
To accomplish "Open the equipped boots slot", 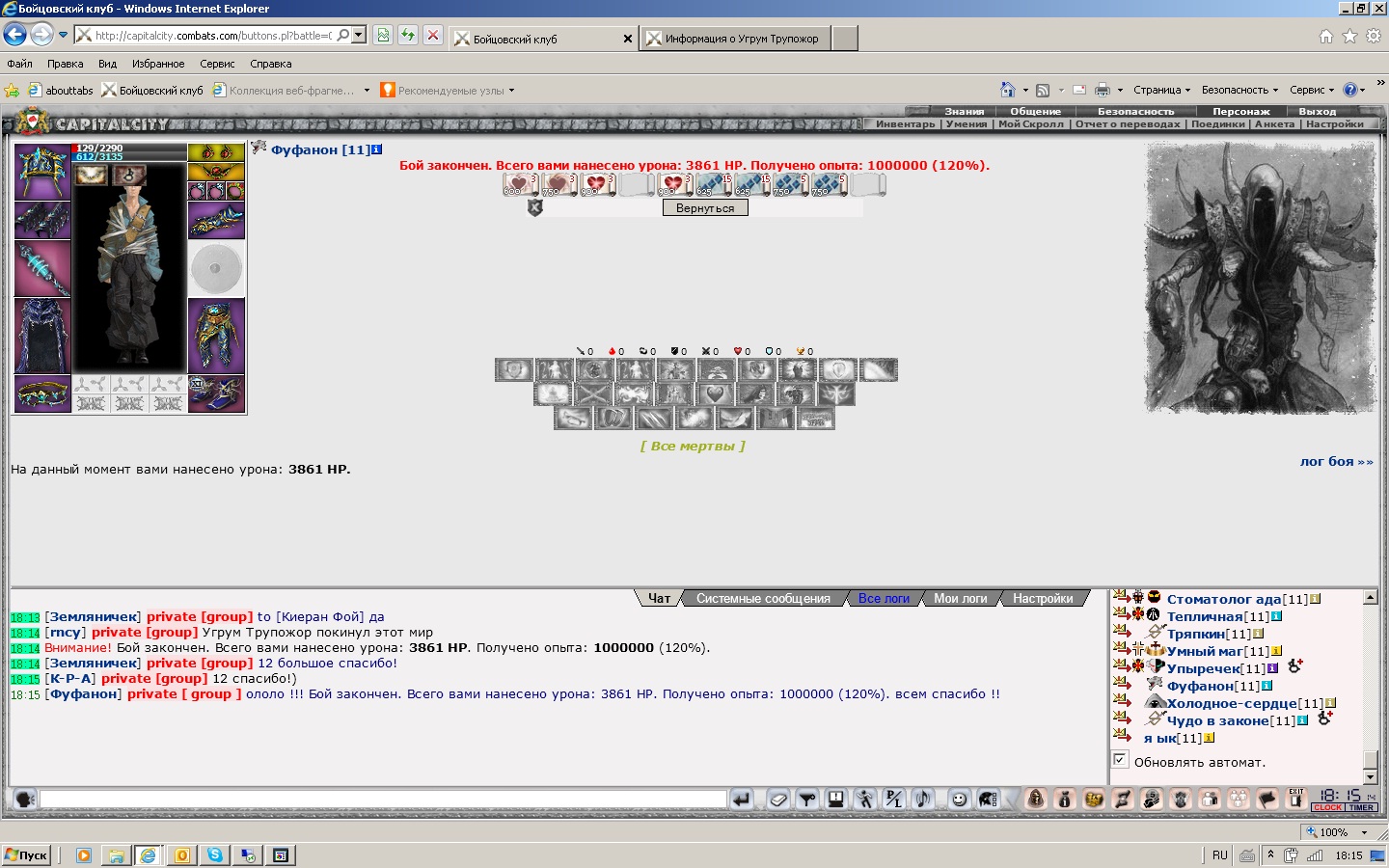I will click(216, 393).
